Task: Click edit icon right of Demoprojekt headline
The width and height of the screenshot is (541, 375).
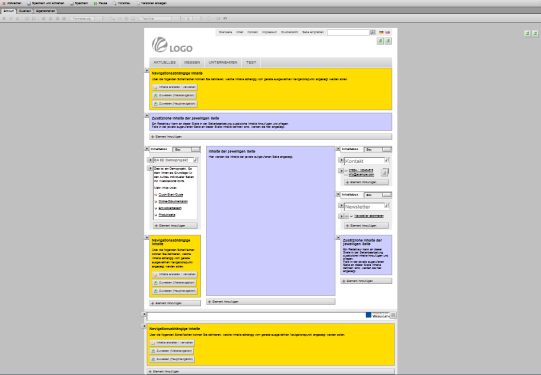Action: pyautogui.click(x=196, y=160)
